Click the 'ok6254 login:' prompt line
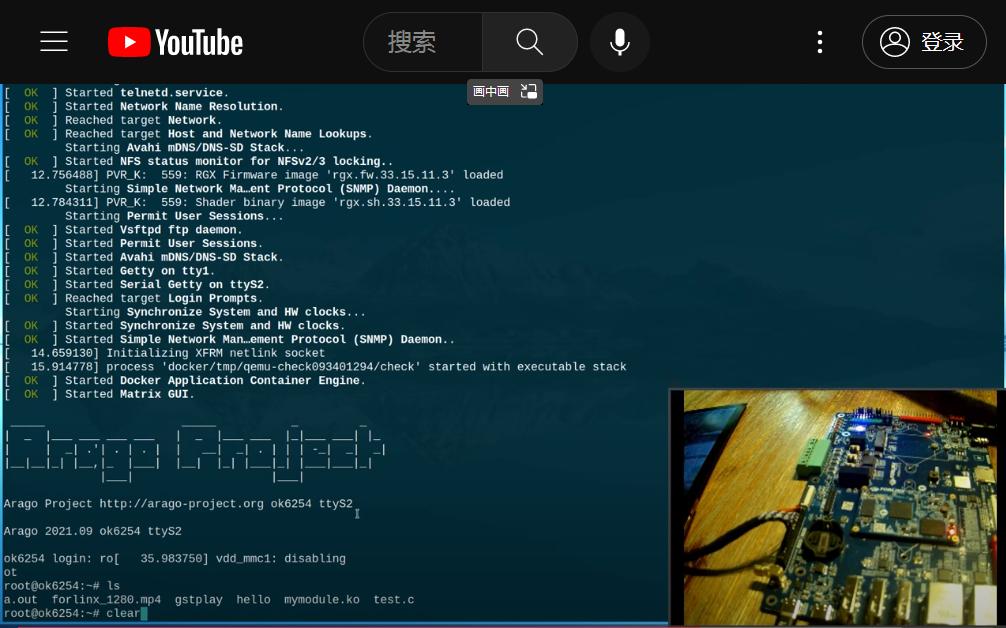 click(175, 559)
